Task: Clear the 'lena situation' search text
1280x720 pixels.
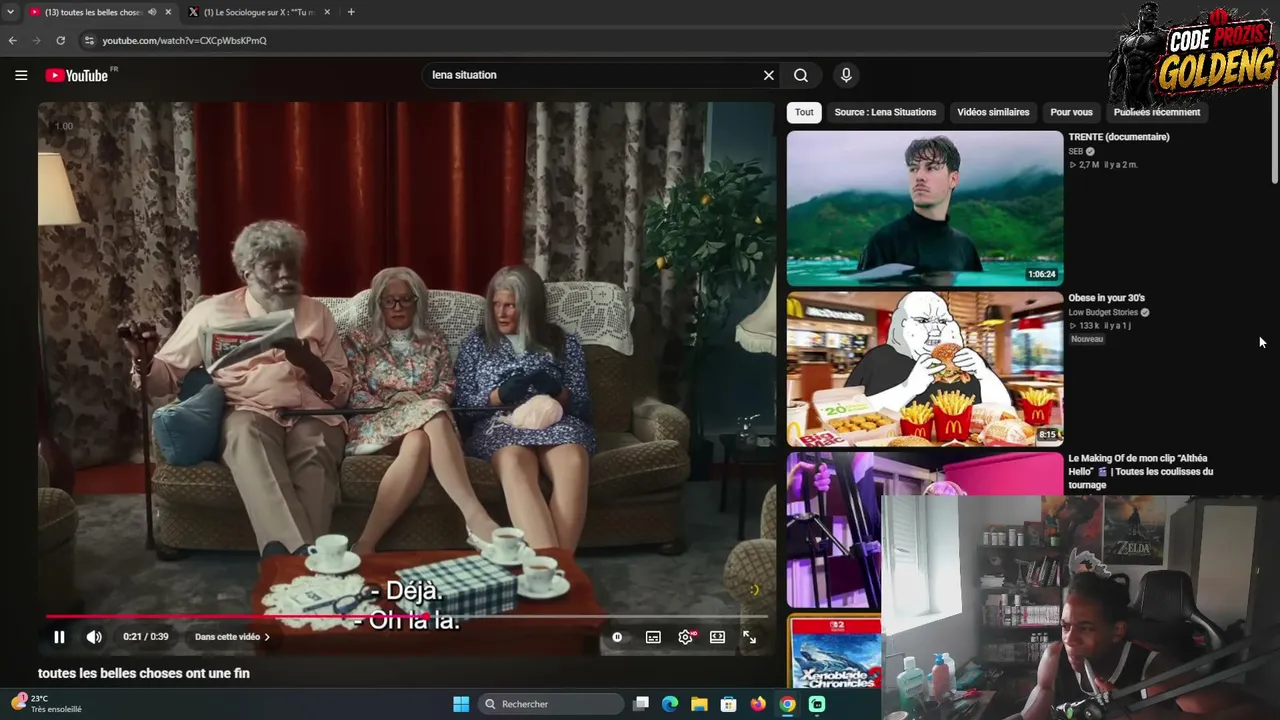Action: (769, 75)
